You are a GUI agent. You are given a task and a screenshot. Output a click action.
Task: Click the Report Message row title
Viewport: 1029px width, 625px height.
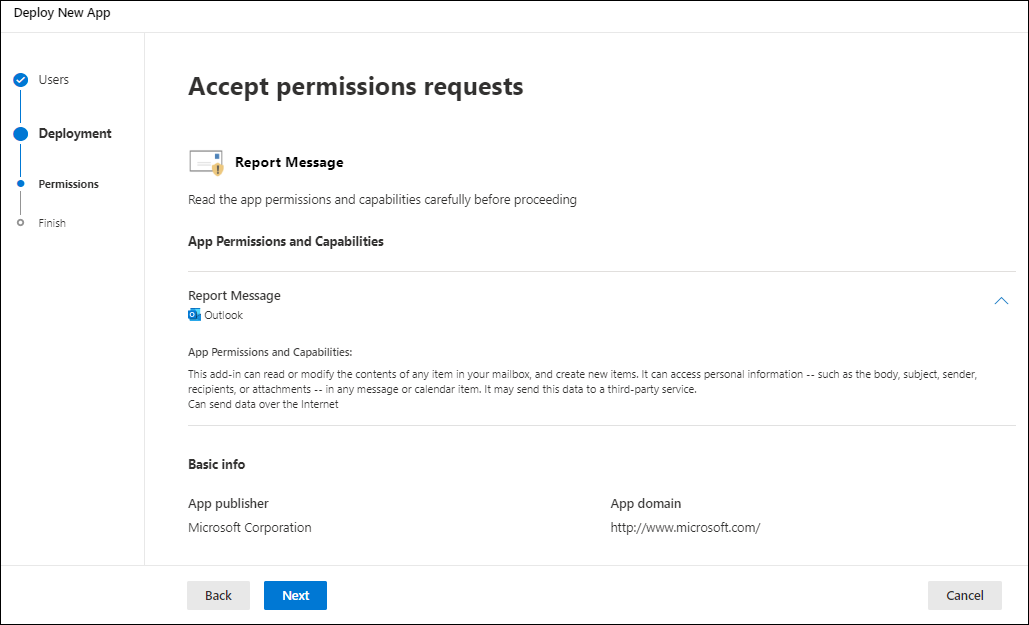click(234, 295)
